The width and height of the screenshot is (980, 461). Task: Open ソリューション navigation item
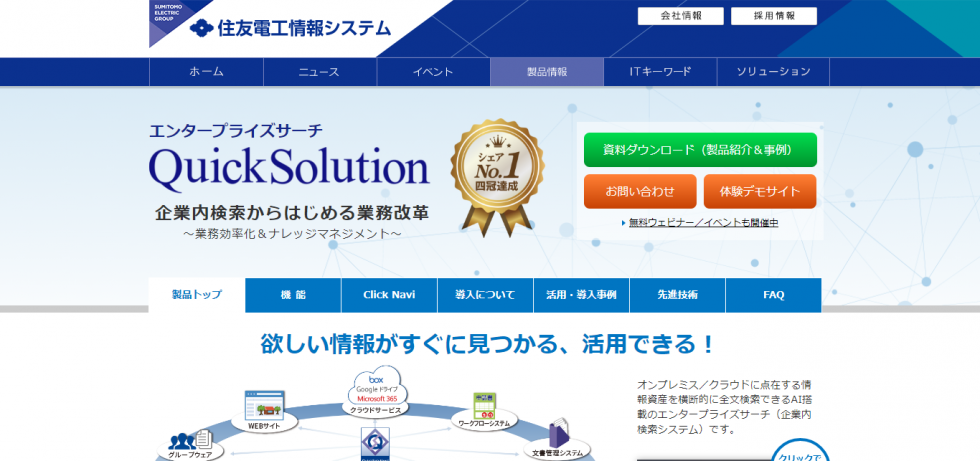(x=773, y=72)
